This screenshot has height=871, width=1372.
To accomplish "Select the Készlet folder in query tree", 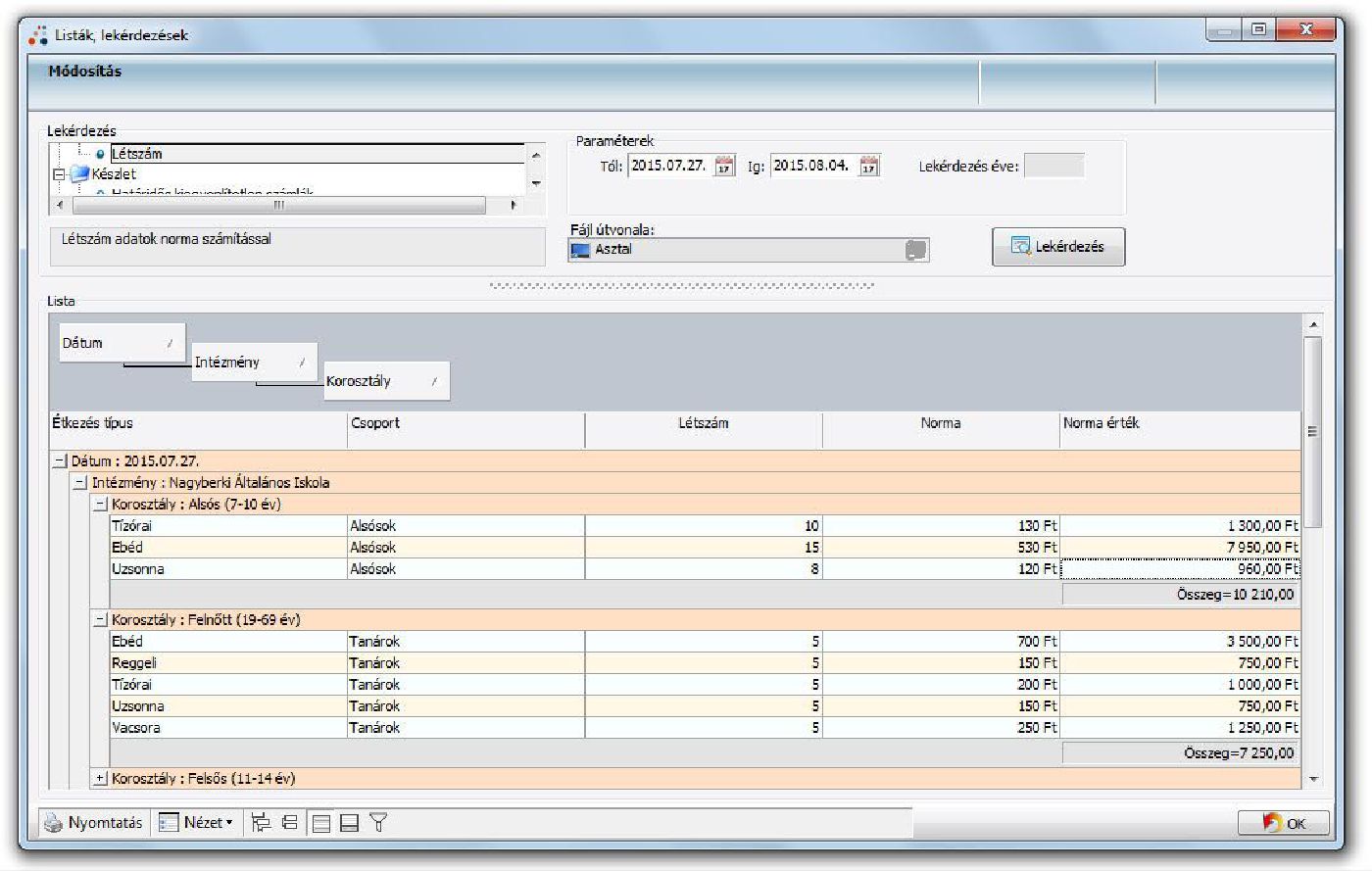I will point(113,173).
